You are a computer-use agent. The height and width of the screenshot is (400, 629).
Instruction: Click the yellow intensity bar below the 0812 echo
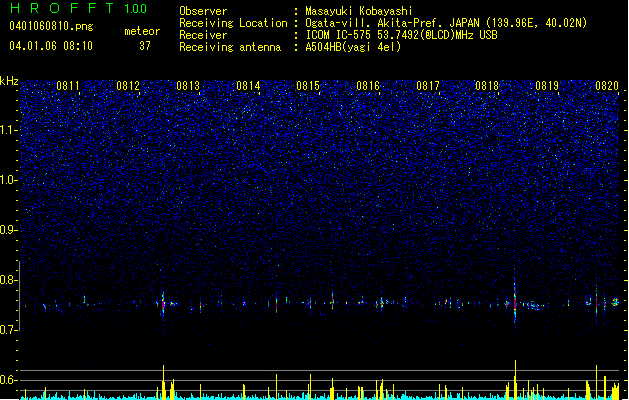(163, 382)
